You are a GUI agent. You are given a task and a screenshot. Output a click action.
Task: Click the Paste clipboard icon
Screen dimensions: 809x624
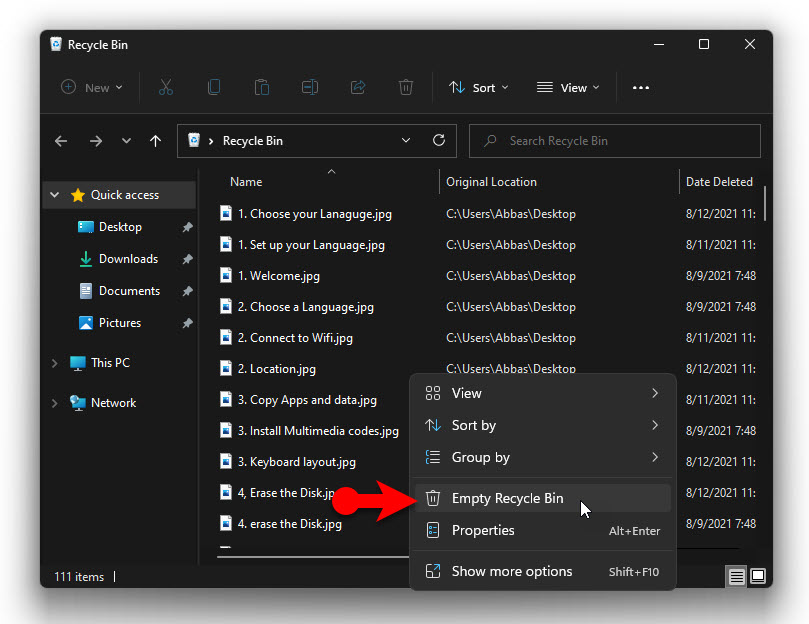(x=262, y=87)
